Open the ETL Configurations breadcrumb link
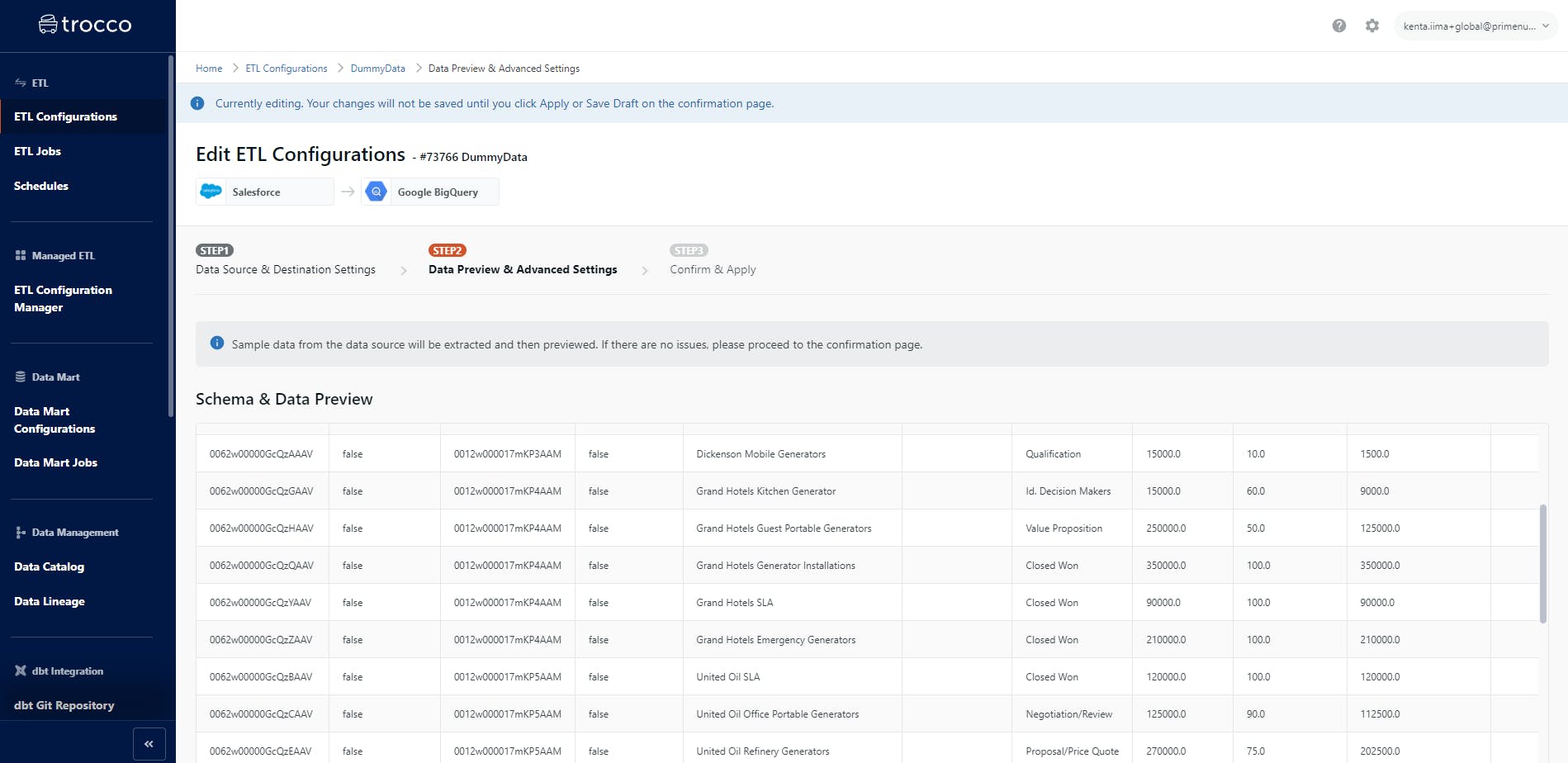This screenshot has height=763, width=1568. coord(286,69)
